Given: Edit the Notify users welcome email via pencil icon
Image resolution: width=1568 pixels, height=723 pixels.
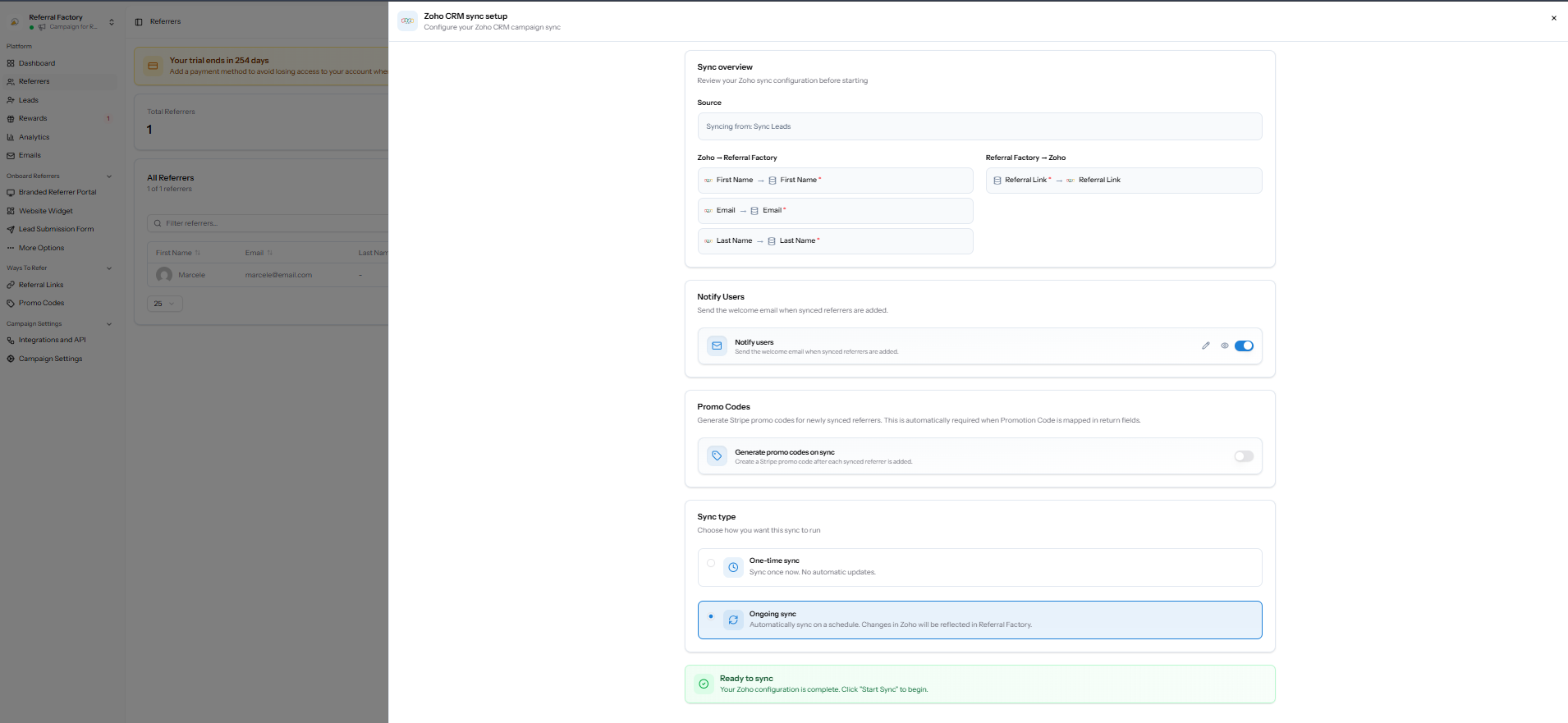Looking at the screenshot, I should pos(1206,345).
